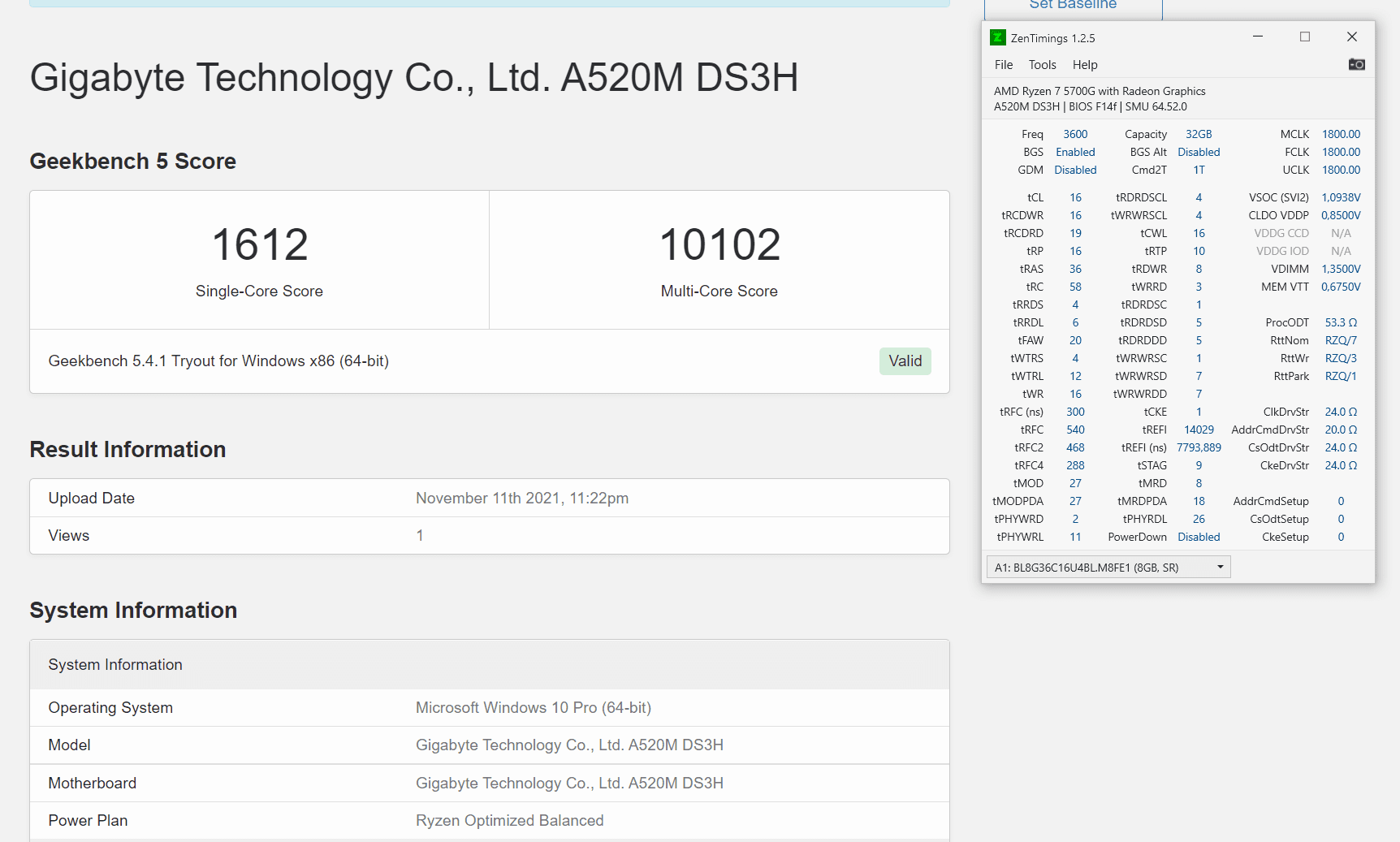Click the VSOC (SVI2) value 1,0938V
Viewport: 1400px width, 842px height.
tap(1341, 197)
